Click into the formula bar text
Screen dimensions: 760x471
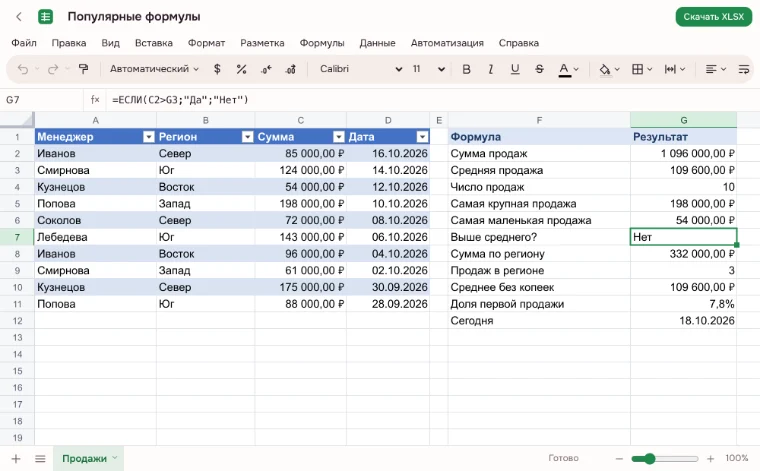click(x=180, y=100)
